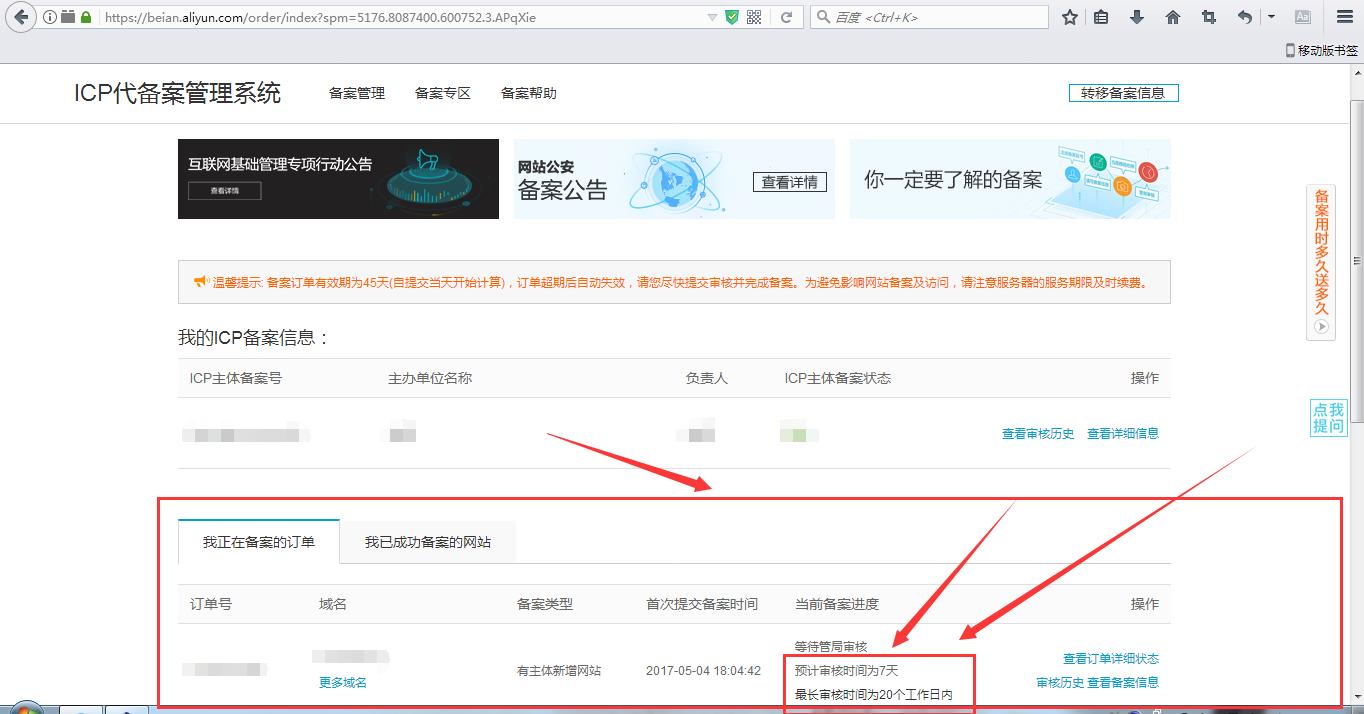Click the shield protection icon in address bar

[x=732, y=16]
